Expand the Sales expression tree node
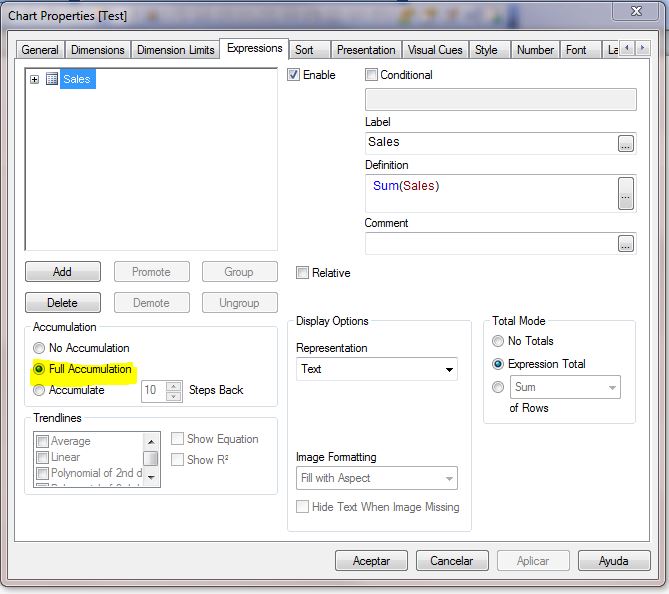The height and width of the screenshot is (594, 669). pyautogui.click(x=34, y=79)
